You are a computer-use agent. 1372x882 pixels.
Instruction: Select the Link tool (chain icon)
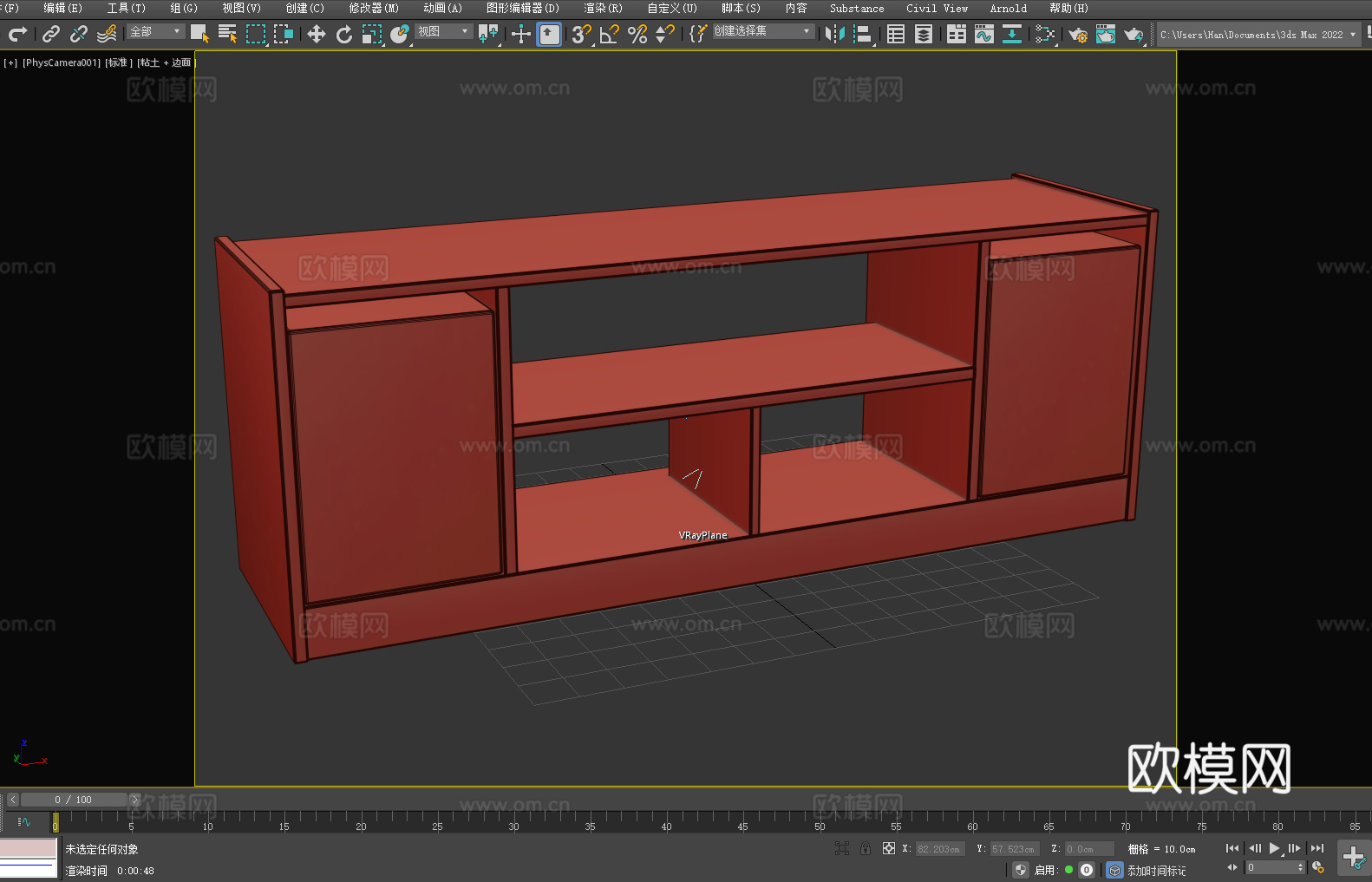tap(51, 34)
